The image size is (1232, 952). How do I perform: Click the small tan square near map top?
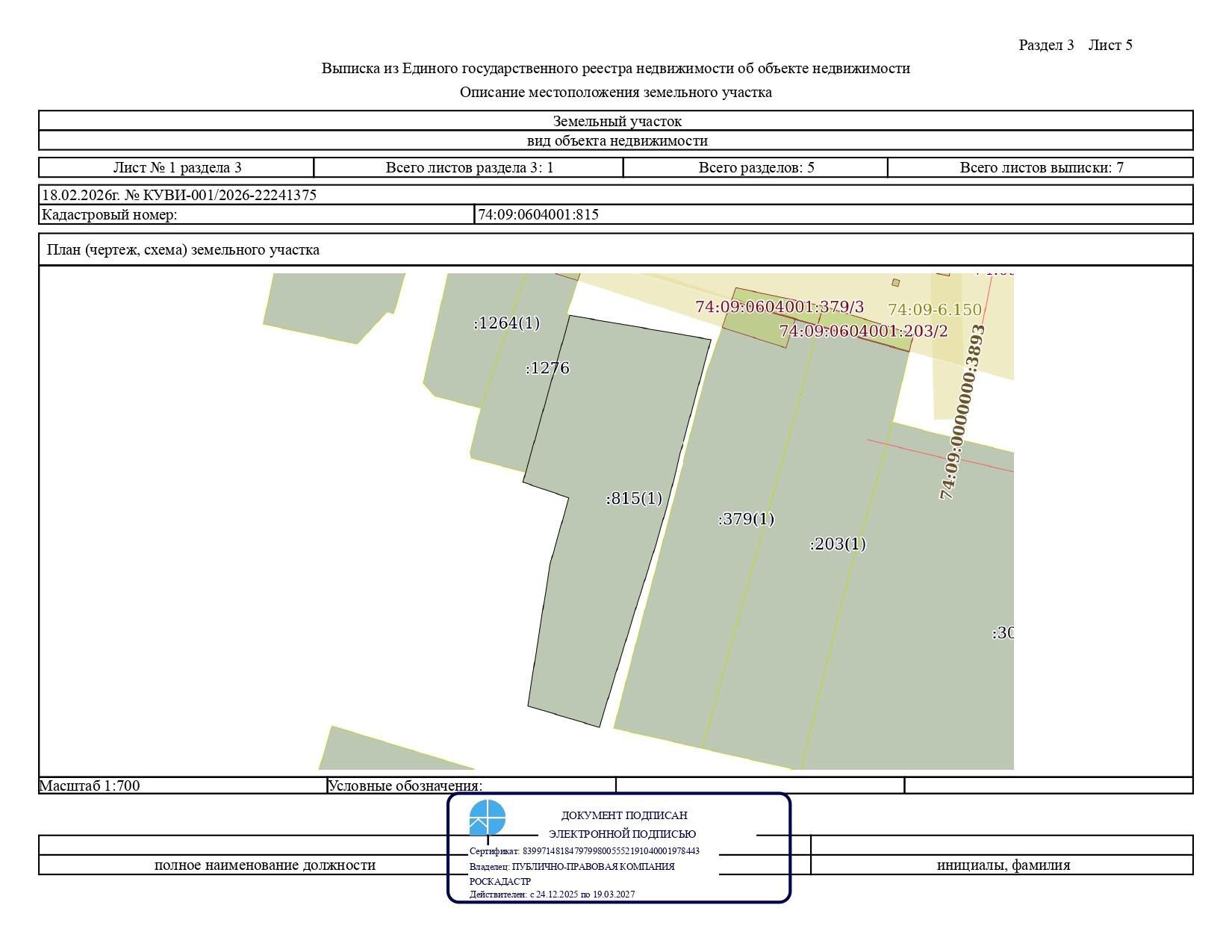(896, 282)
